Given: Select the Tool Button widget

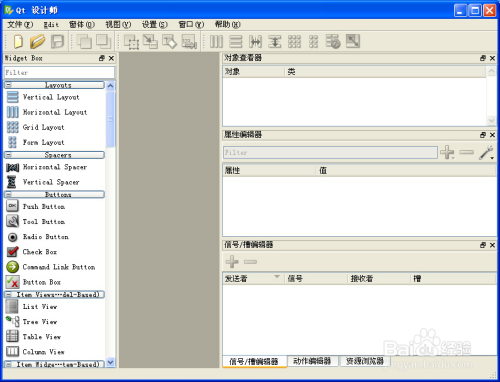Looking at the screenshot, I should tap(44, 221).
